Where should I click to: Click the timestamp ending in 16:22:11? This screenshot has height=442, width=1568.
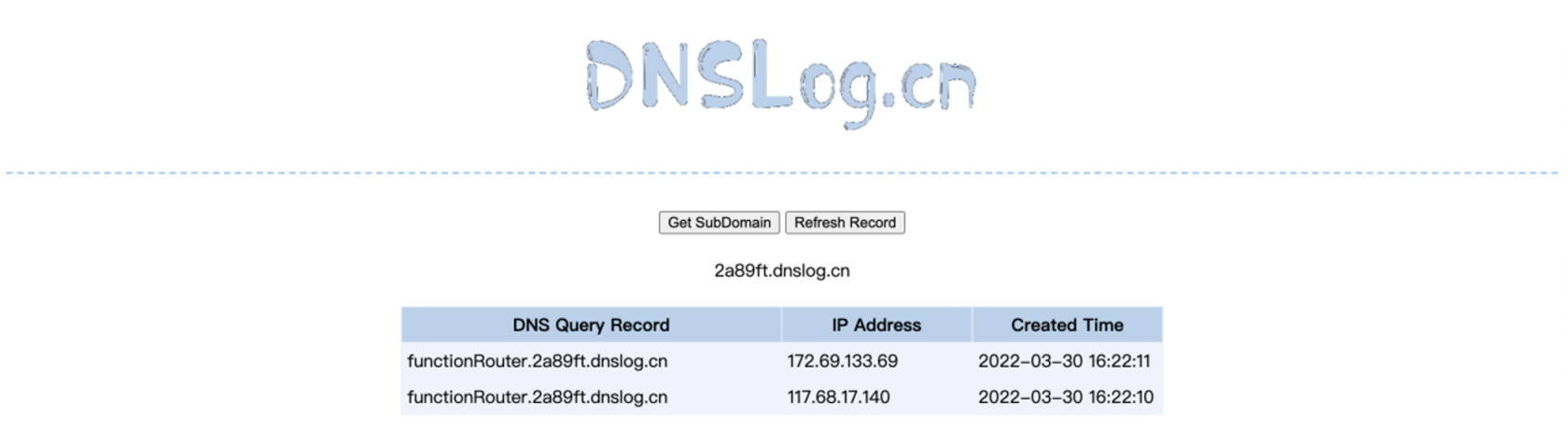(1064, 362)
